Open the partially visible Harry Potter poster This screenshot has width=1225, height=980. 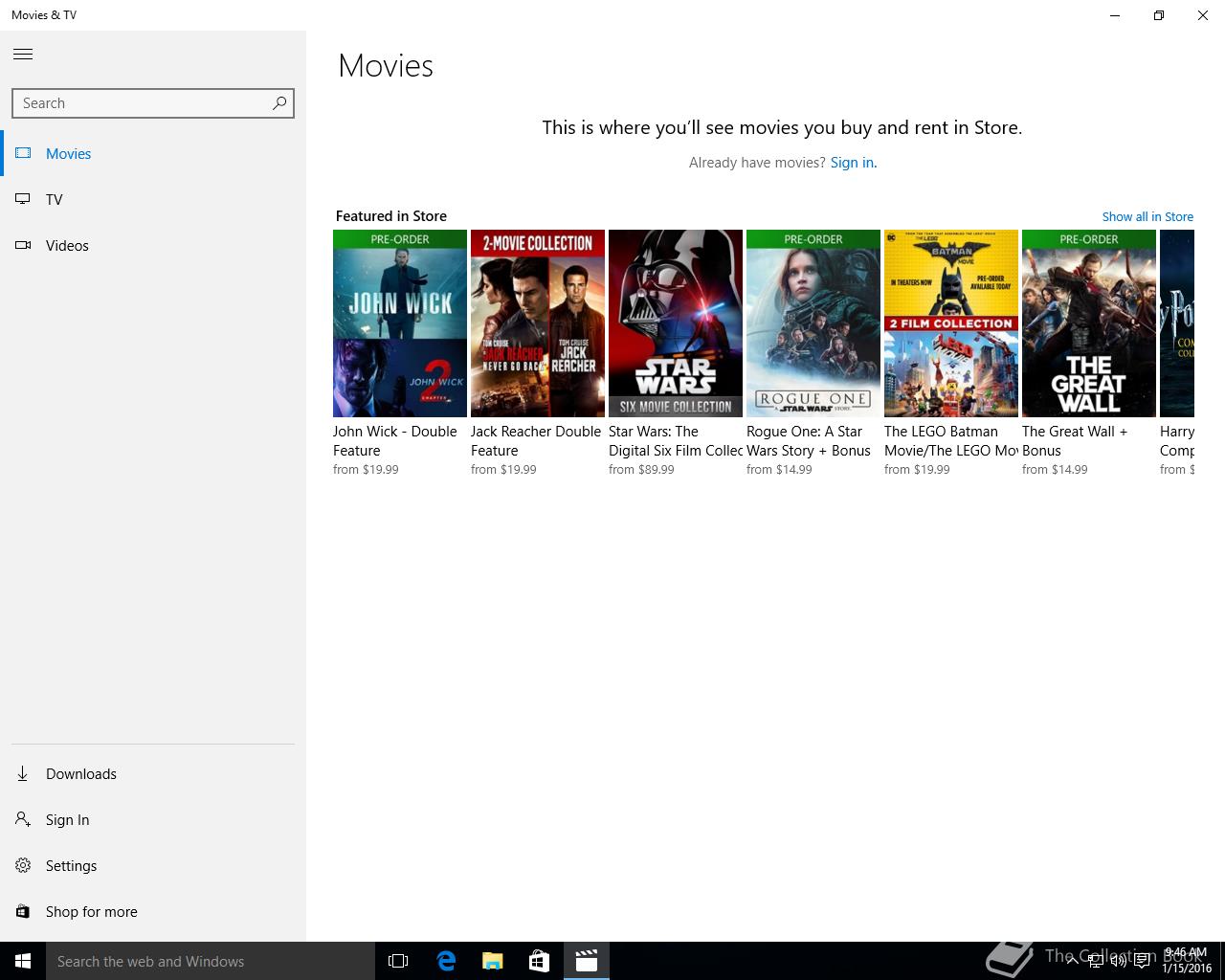(1177, 323)
